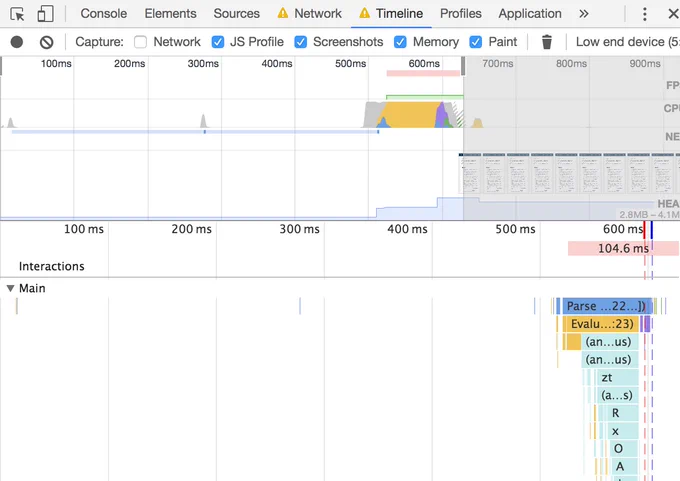680x481 pixels.
Task: Click the red frame bar in overview
Action: [423, 73]
